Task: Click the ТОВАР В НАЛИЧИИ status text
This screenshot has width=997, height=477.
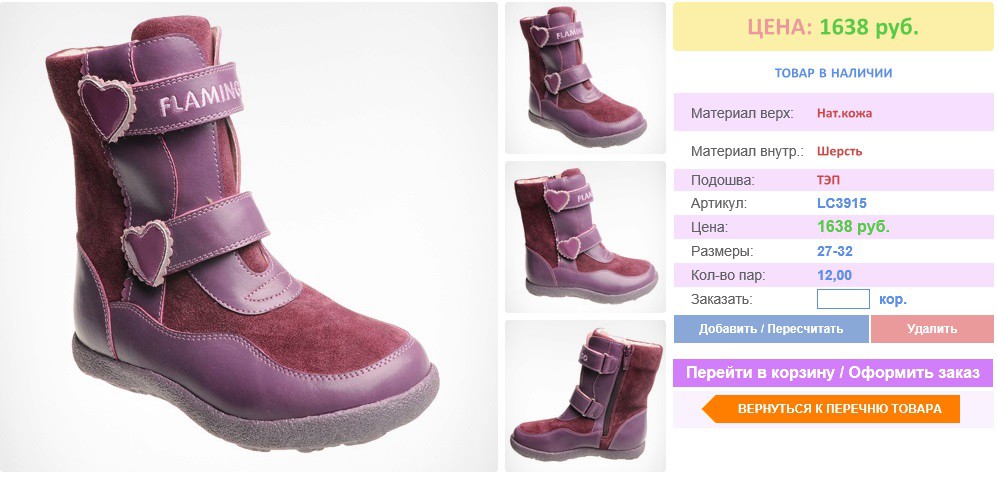Action: click(x=833, y=73)
